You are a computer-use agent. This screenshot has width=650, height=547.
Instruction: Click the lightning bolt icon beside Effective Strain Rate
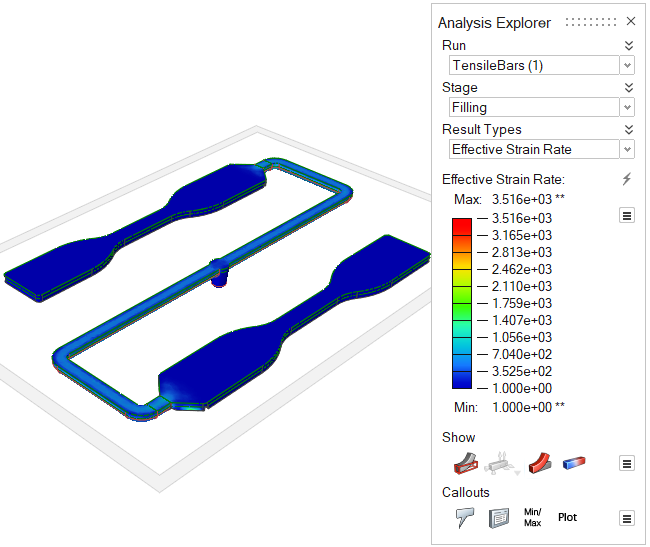[627, 179]
